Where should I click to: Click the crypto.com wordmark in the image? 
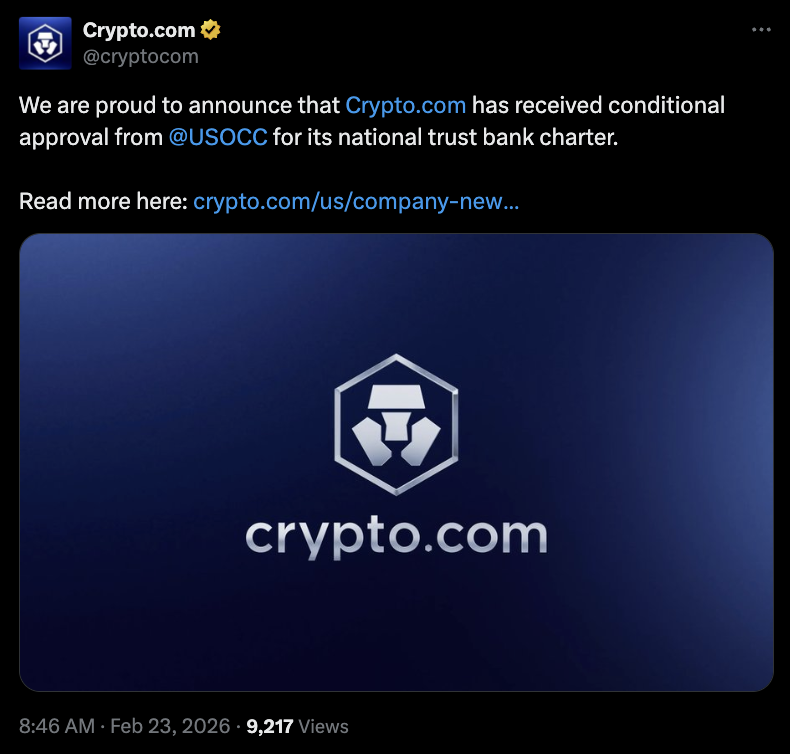tap(396, 536)
